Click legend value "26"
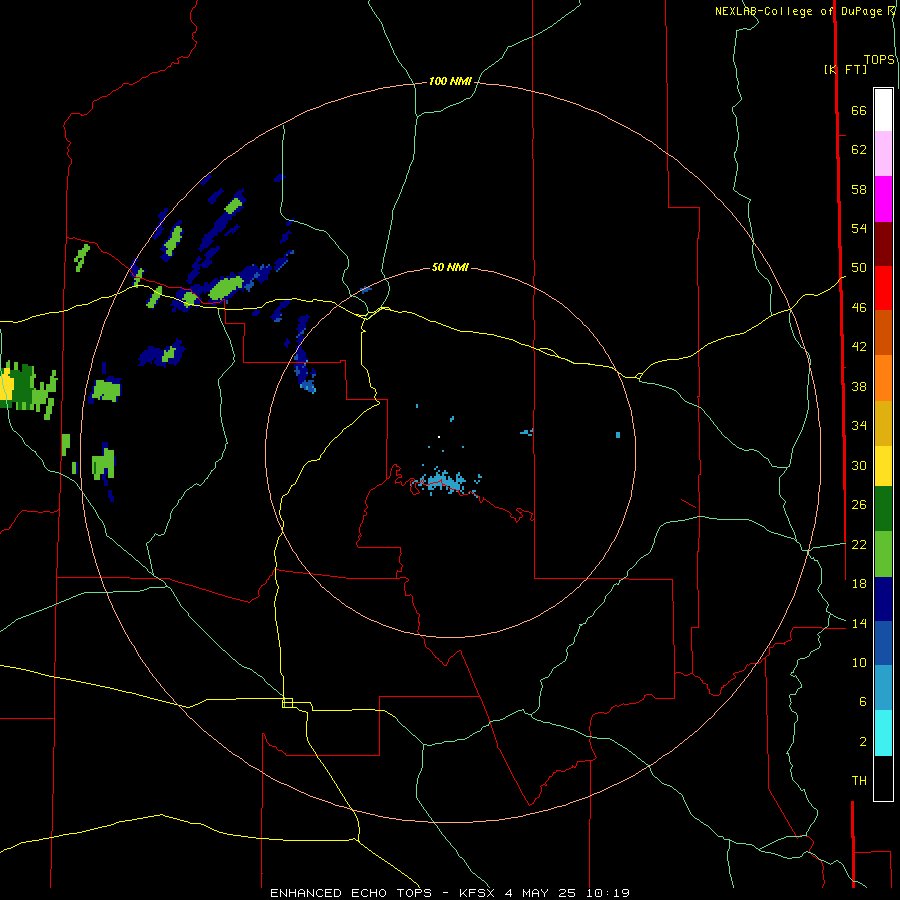Screen dimensions: 900x900 (859, 505)
